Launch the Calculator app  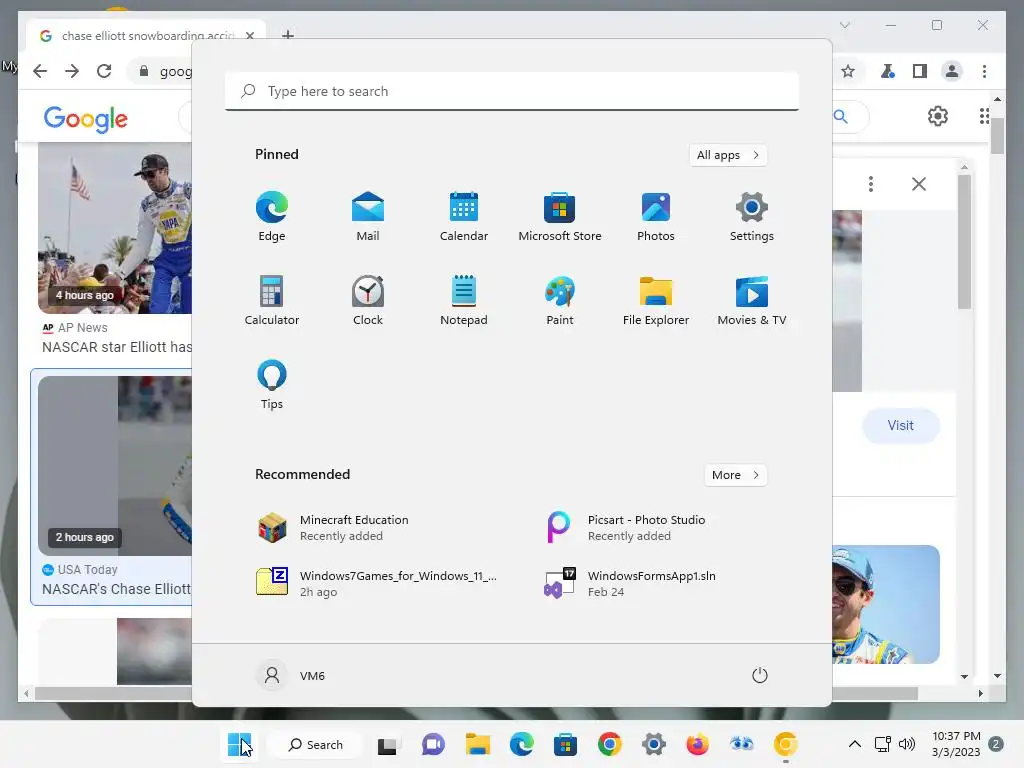(x=272, y=301)
